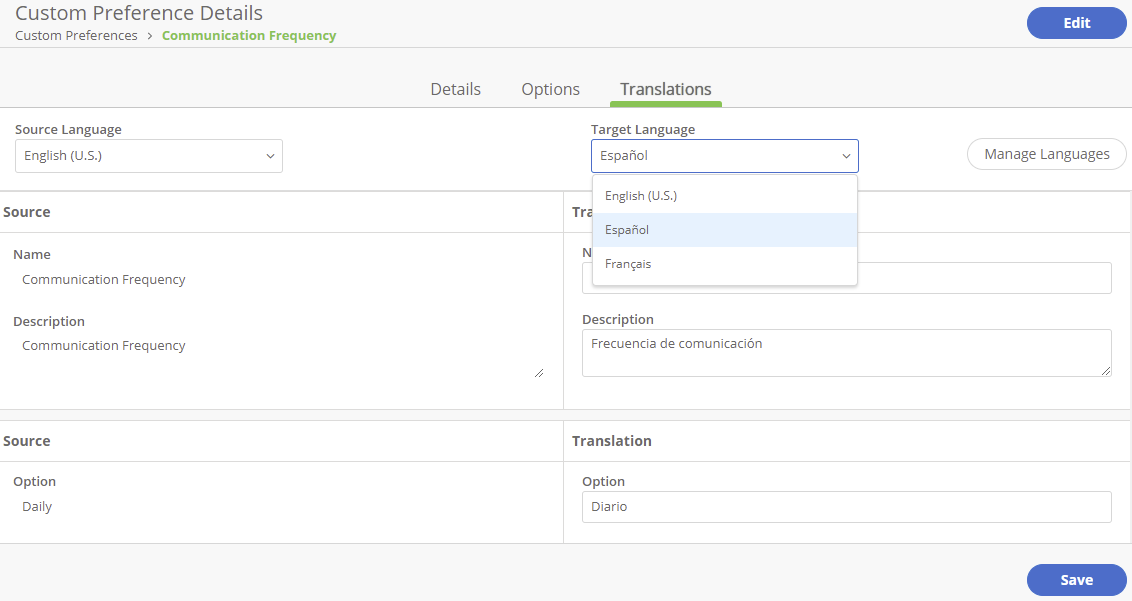Select the Translations tab
This screenshot has width=1132, height=601.
(665, 88)
